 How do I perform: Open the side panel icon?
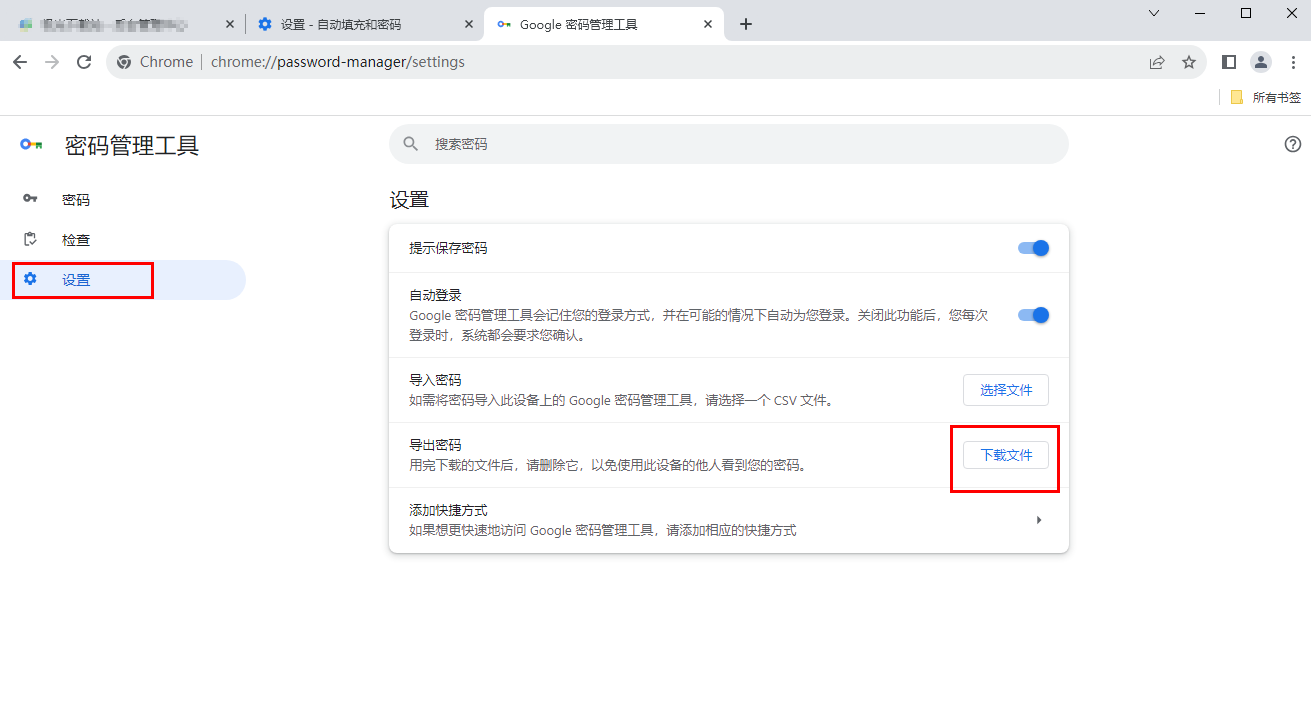pyautogui.click(x=1229, y=62)
